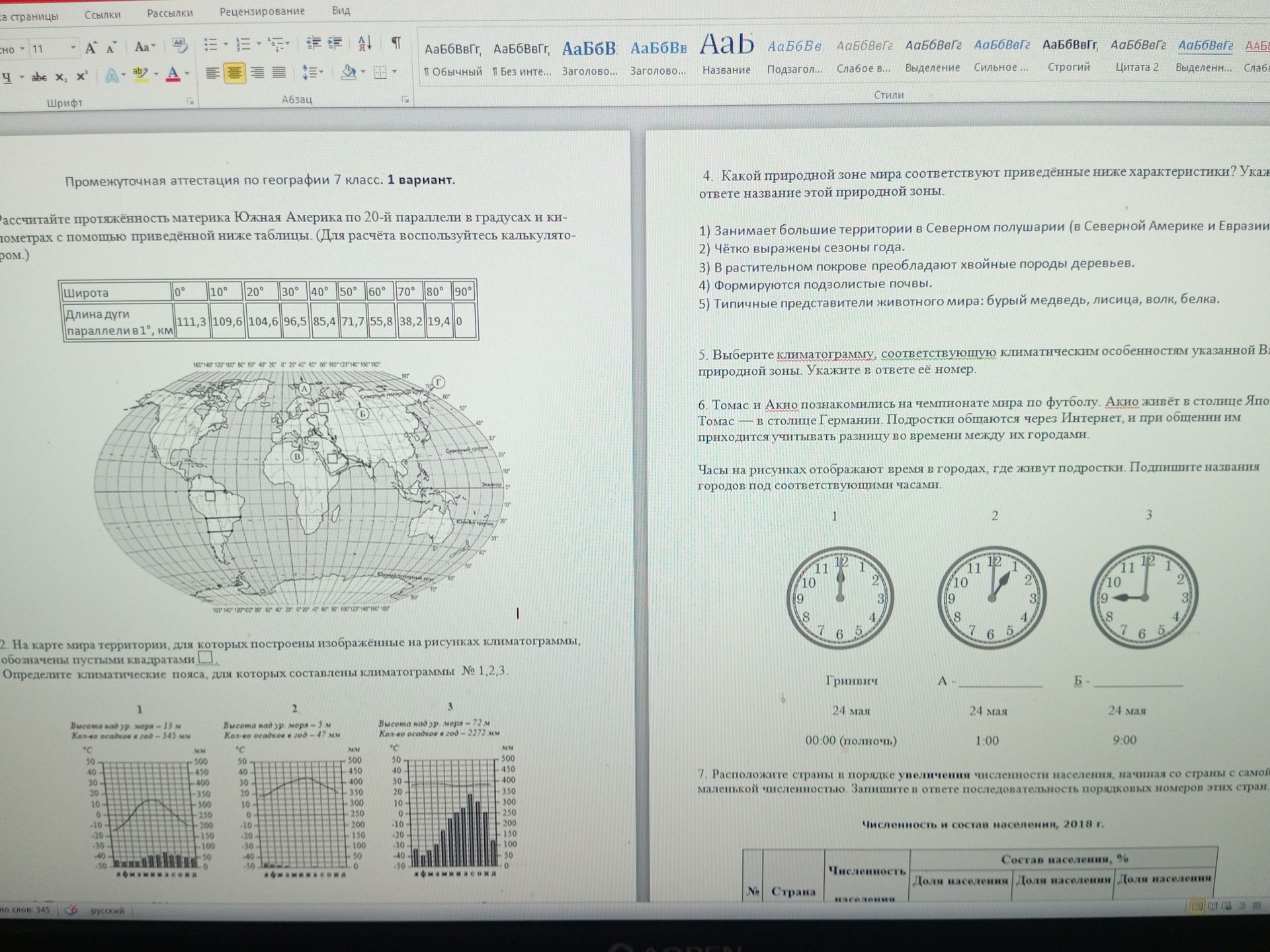Apply shading with the paint bucket

pos(348,71)
